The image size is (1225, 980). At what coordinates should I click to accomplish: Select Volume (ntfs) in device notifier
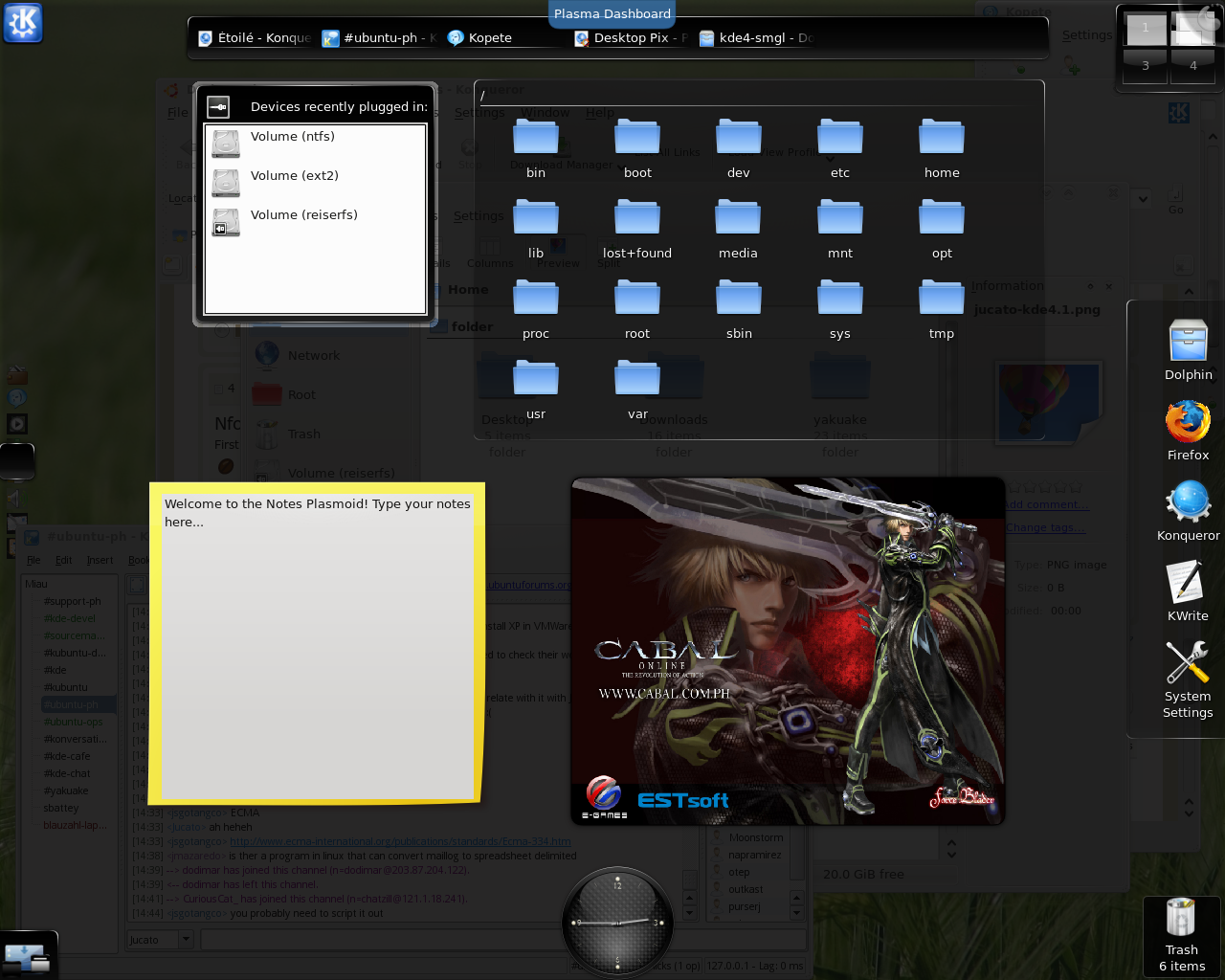[x=292, y=137]
